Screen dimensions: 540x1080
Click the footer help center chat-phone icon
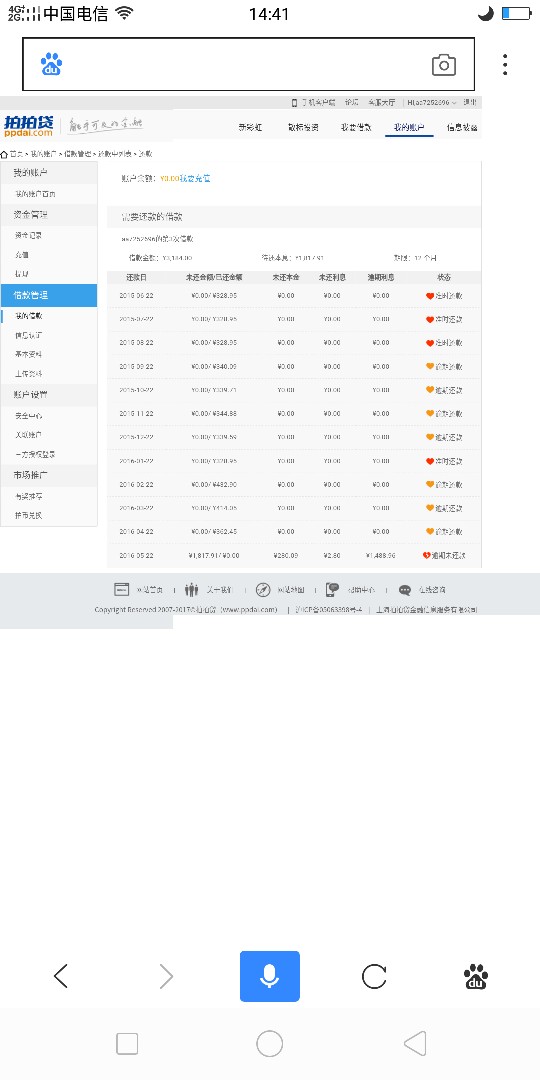[x=333, y=590]
